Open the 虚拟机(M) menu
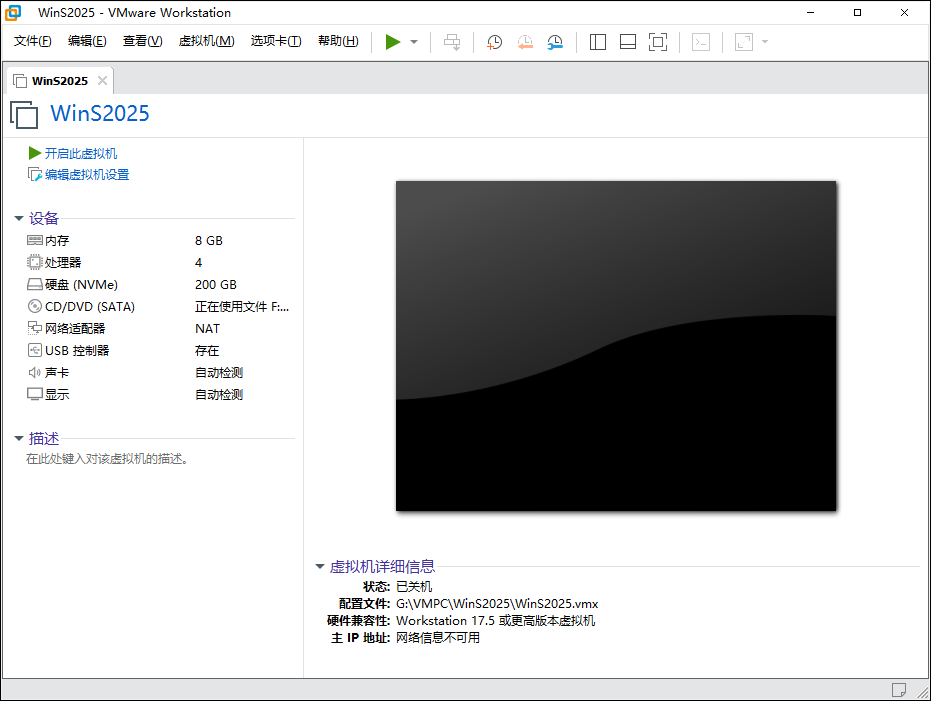 pos(206,41)
